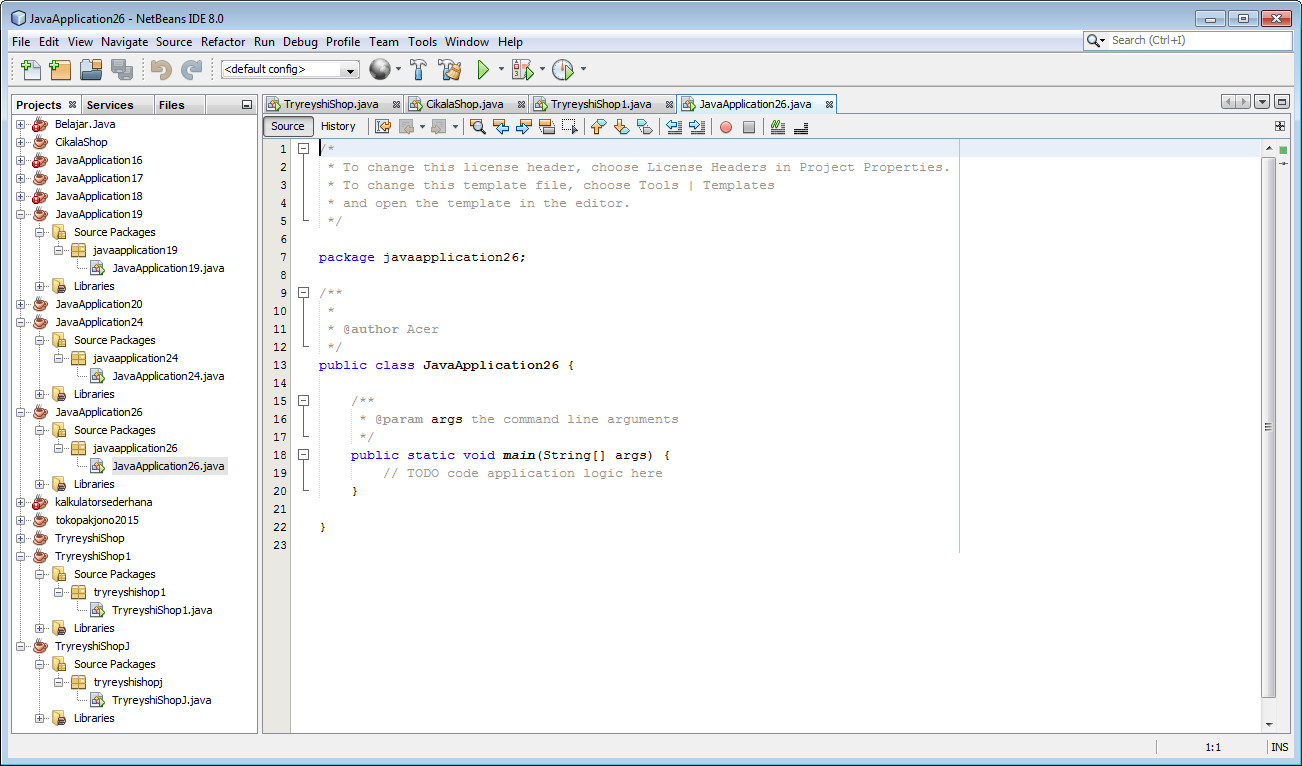Expand the CikalaShop project node
This screenshot has width=1302, height=766.
[x=20, y=141]
